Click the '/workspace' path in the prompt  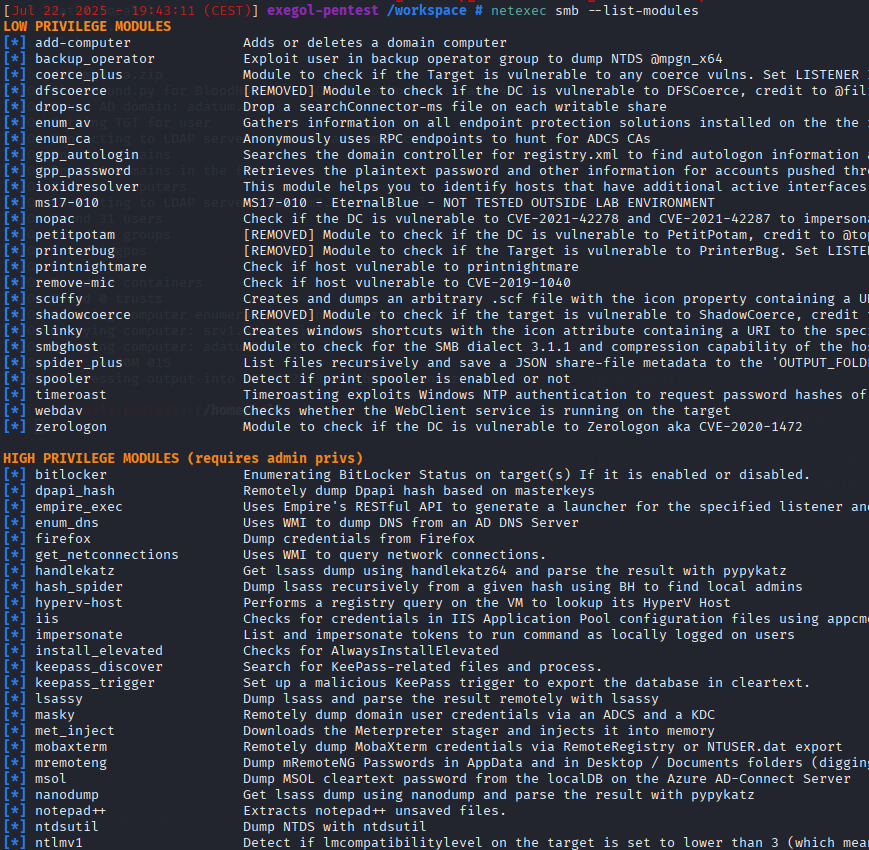point(426,11)
